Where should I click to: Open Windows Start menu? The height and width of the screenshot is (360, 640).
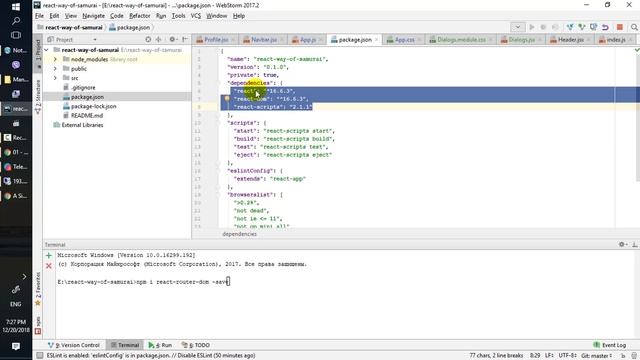(x=16, y=7)
